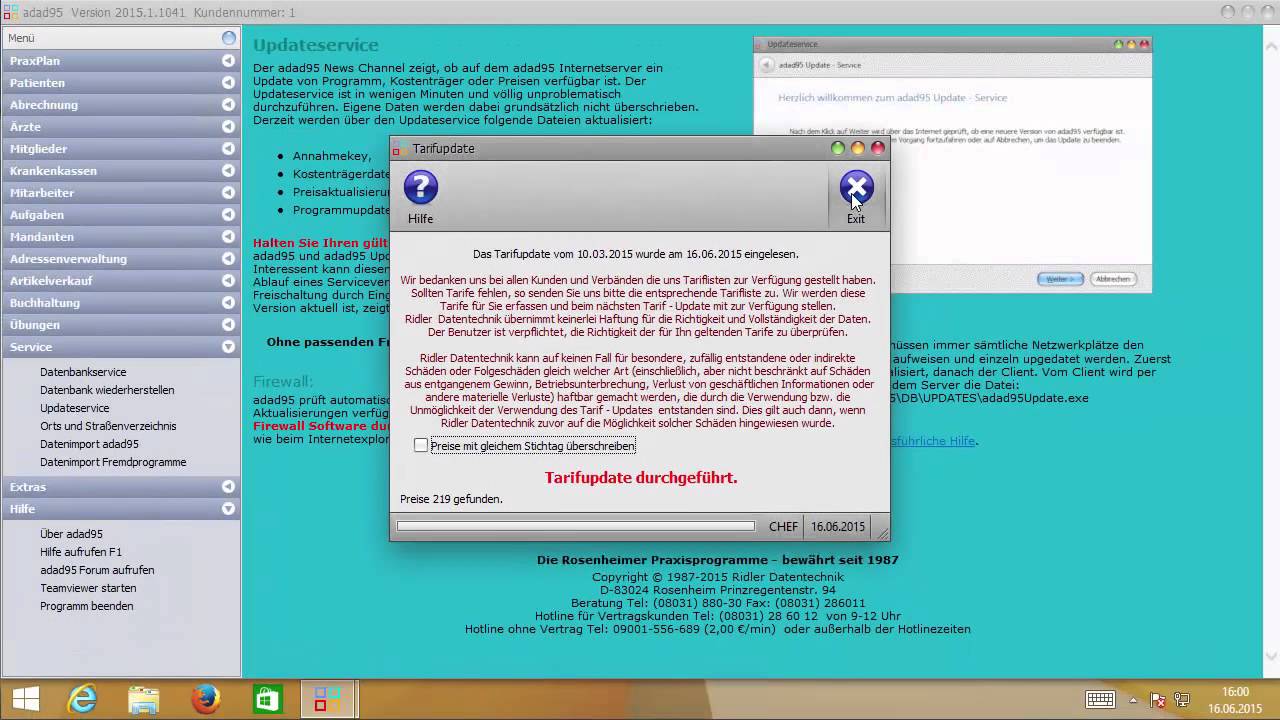Click the Tarifupdate progress bar
Screen dimensions: 1280x720
click(x=575, y=526)
